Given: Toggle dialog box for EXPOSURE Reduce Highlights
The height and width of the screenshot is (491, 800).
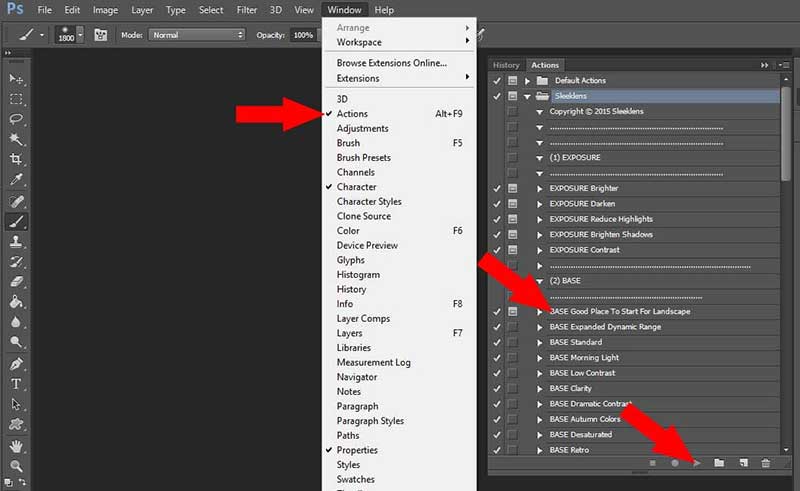Looking at the screenshot, I should [512, 219].
